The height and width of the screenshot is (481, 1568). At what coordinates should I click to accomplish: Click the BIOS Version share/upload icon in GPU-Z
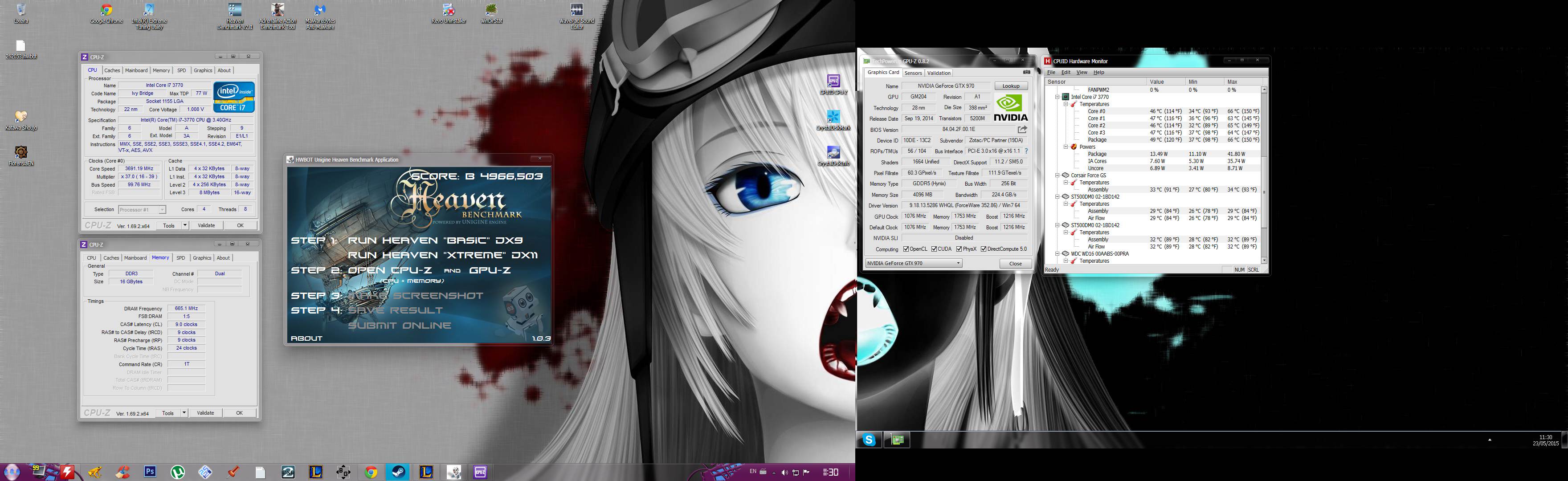[1023, 130]
